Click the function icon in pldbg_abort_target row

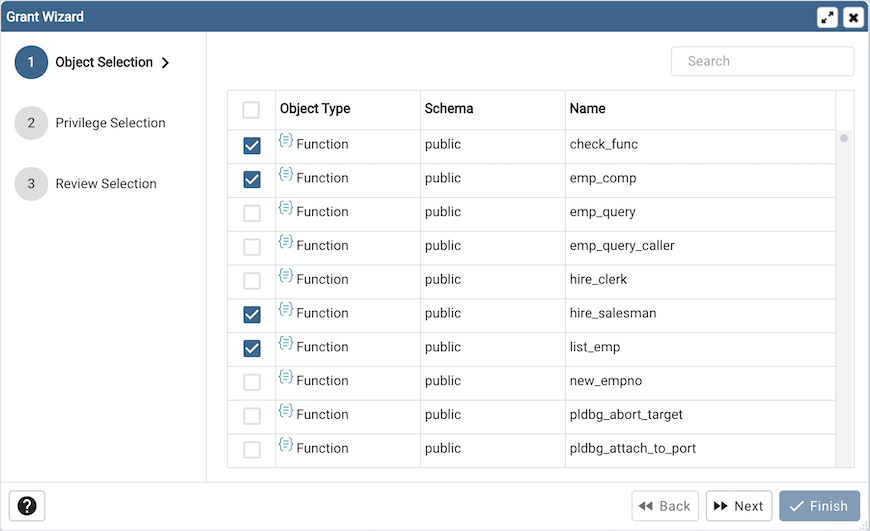pos(286,413)
